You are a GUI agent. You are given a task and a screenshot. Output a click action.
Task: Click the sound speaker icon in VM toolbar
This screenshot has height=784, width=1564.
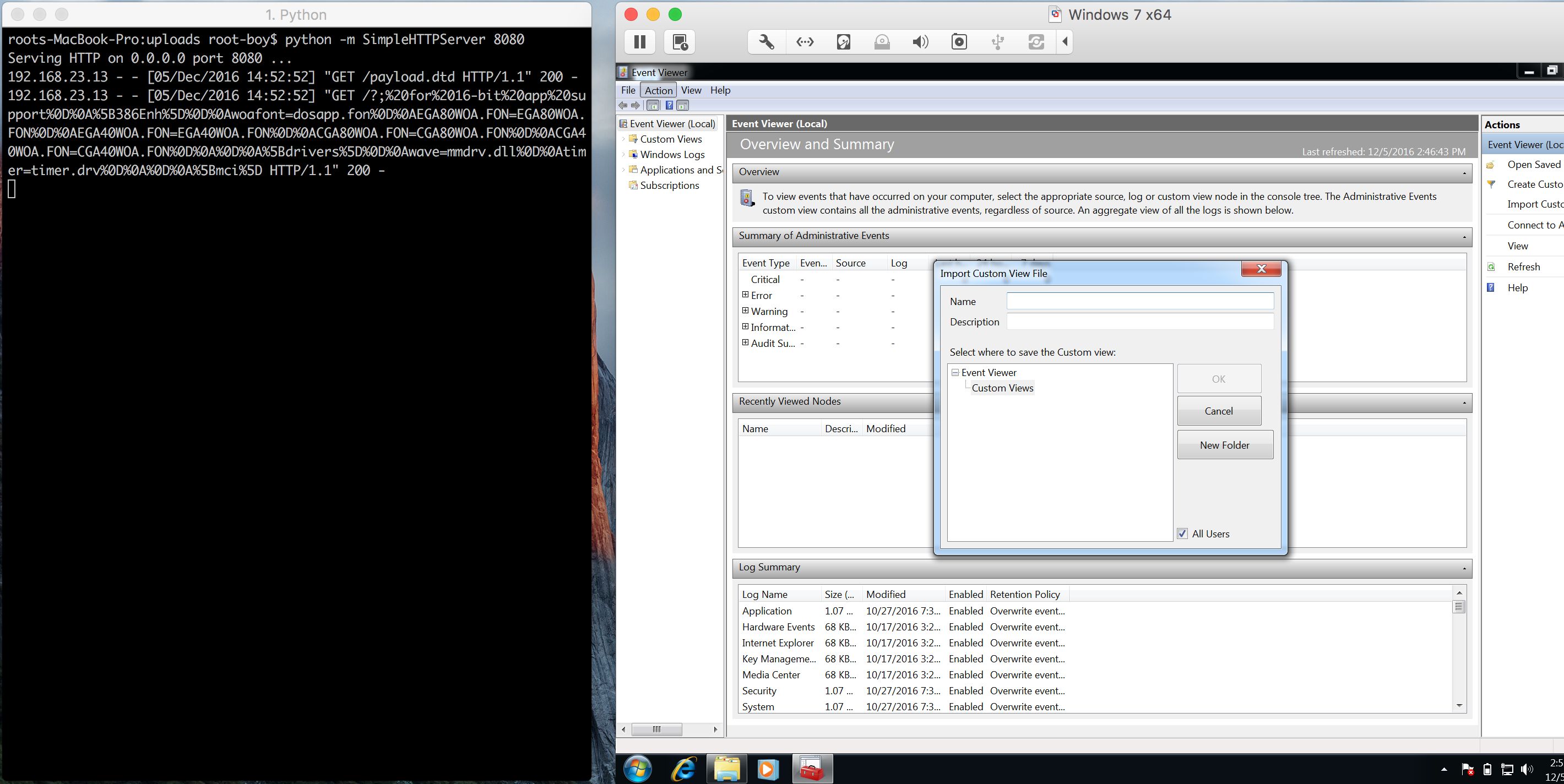920,42
